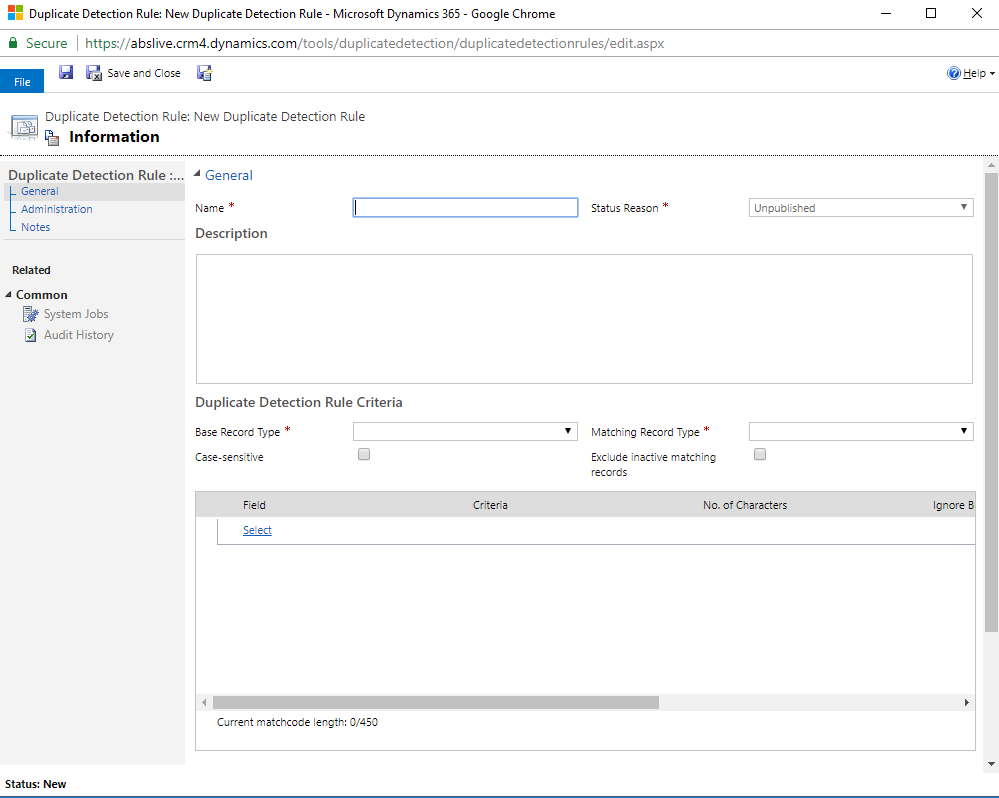
Task: Click the Select field link in criteria
Action: pyautogui.click(x=257, y=530)
